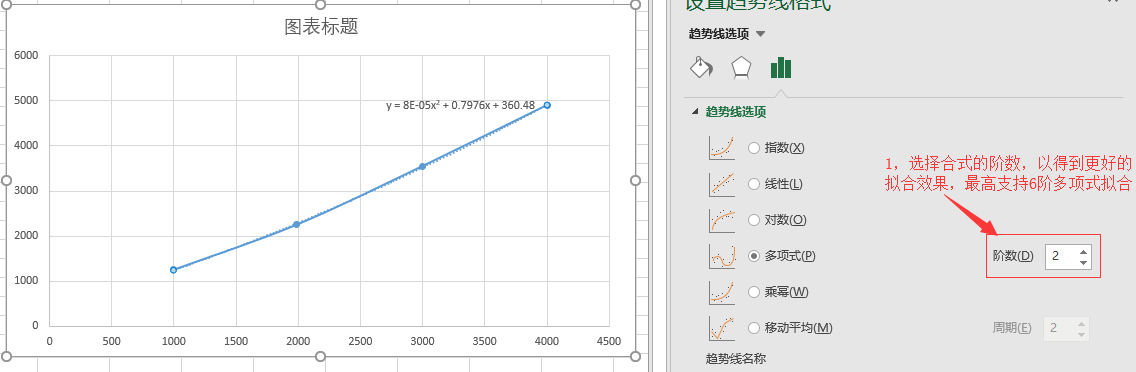1136x372 pixels.
Task: Click the horizontal axis label 1500
Action: (236, 341)
